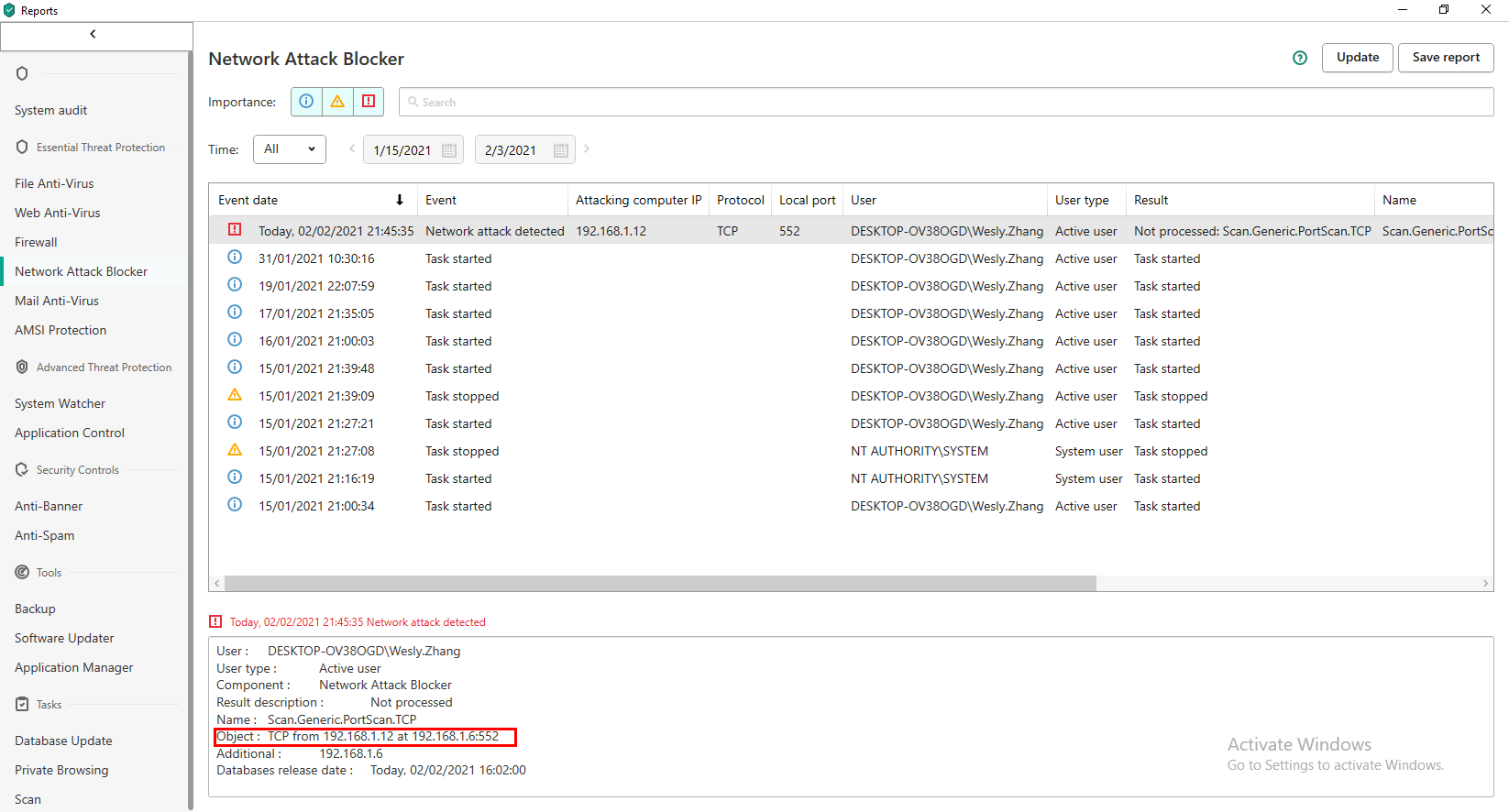This screenshot has height=812, width=1509.
Task: Open calendar picker for end date 2/3/2021
Action: point(560,150)
